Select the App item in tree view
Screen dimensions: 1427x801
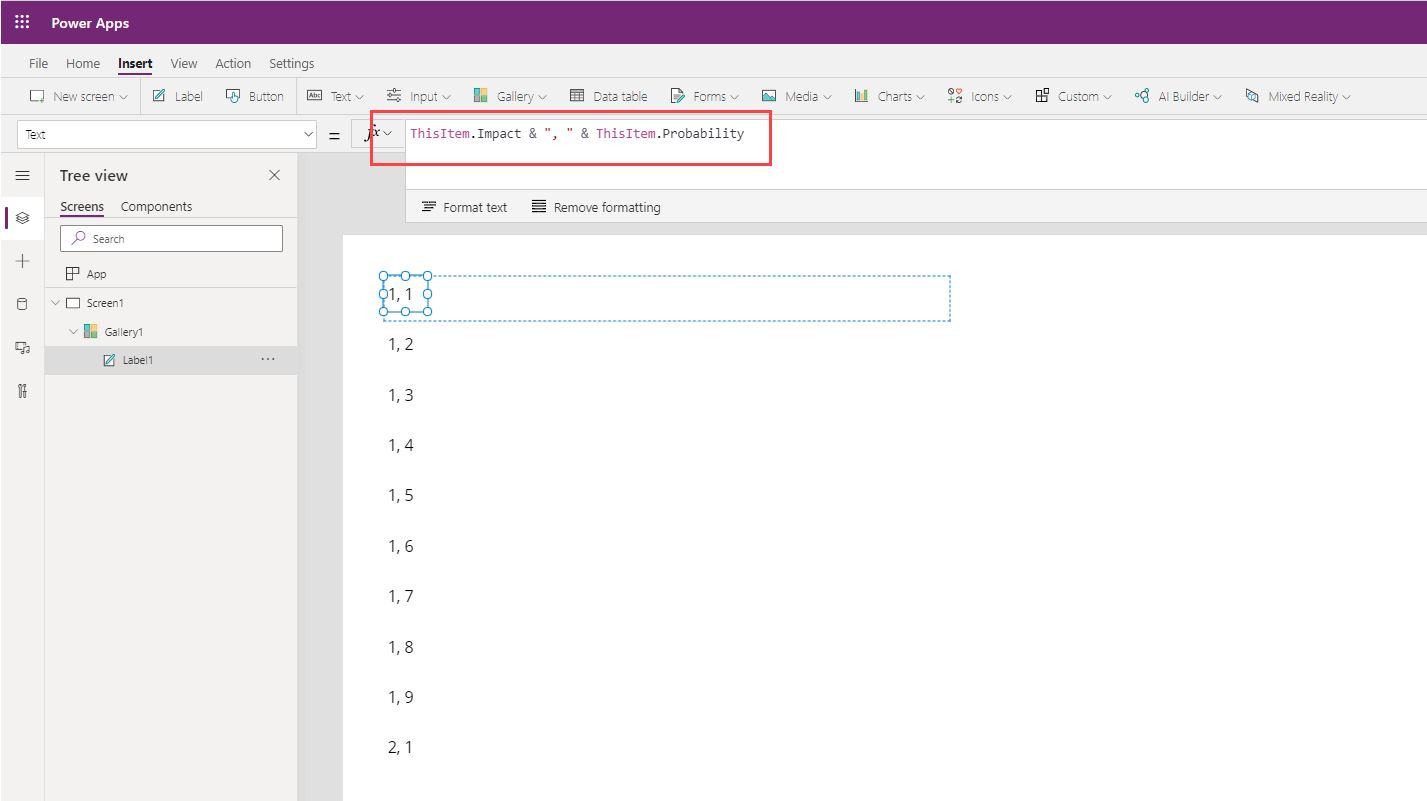tap(96, 273)
